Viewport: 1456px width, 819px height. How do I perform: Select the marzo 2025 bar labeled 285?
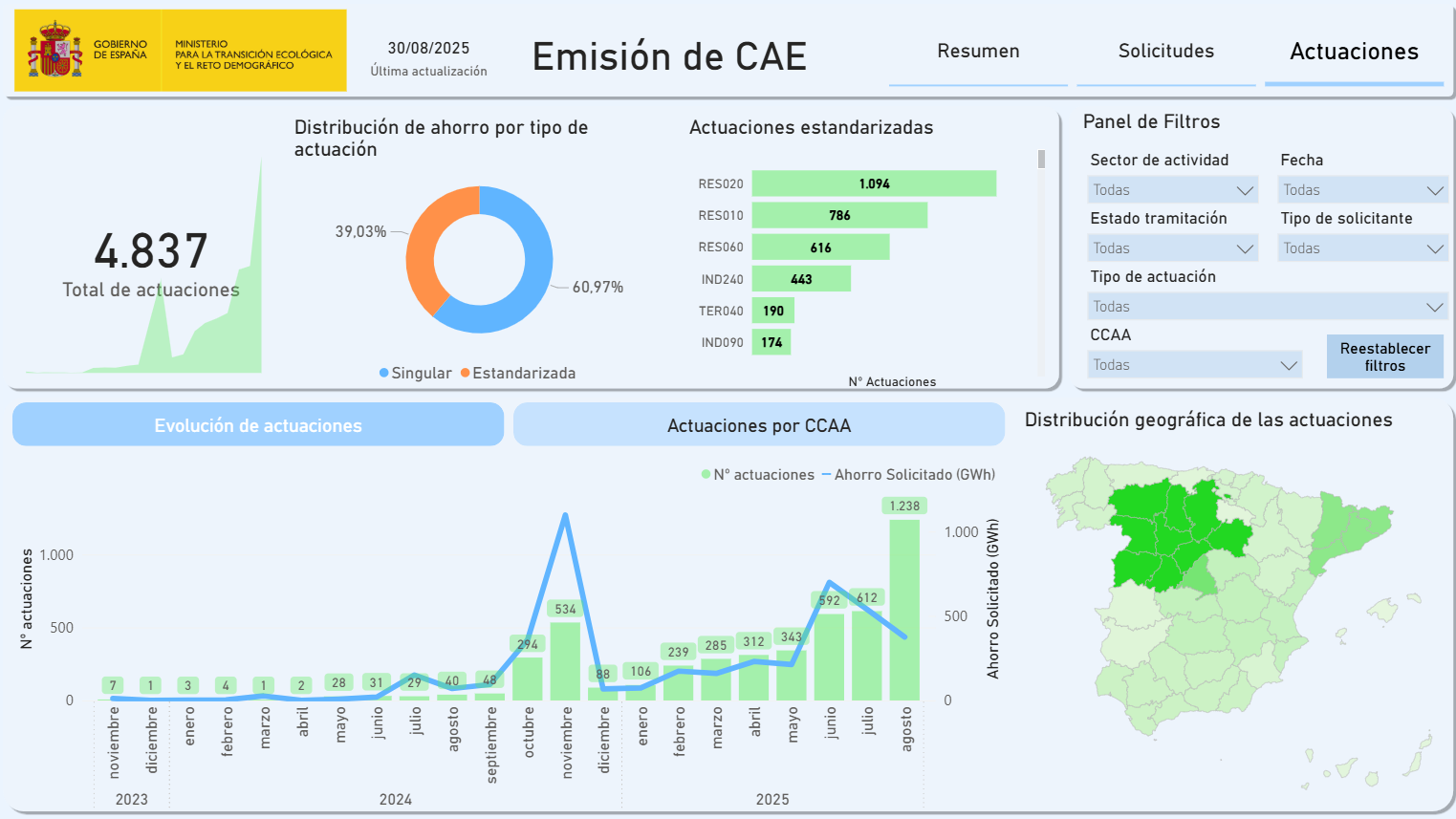click(x=716, y=679)
